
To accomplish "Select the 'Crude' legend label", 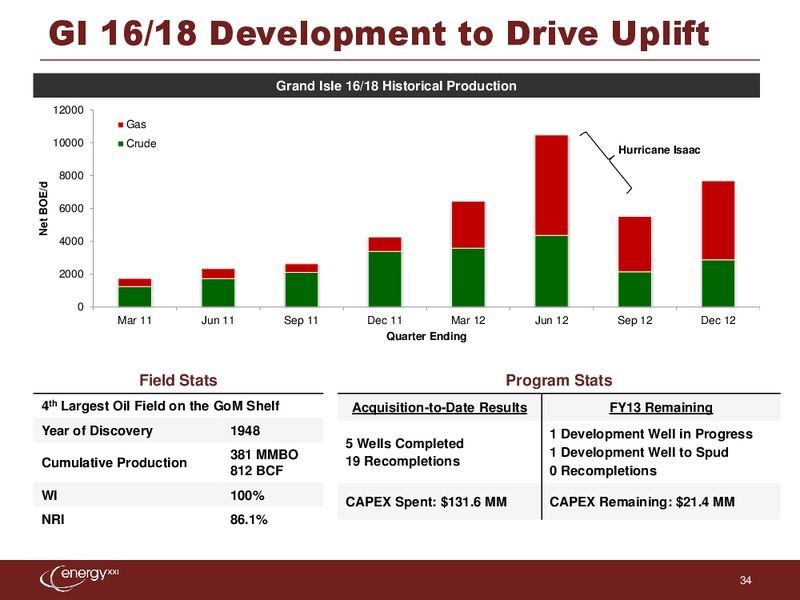I will point(141,143).
